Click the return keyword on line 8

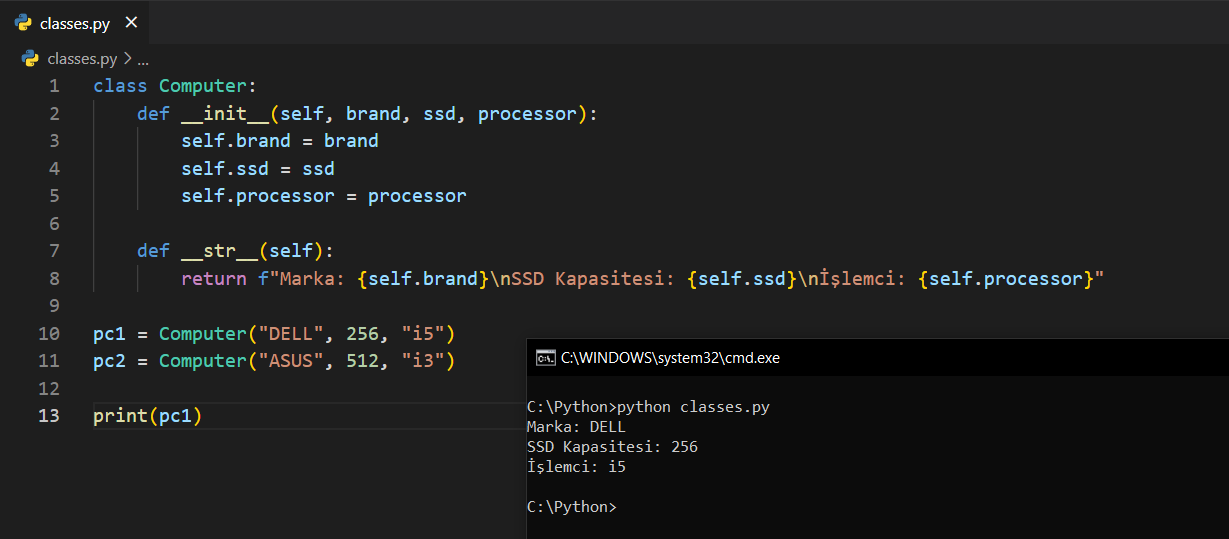[213, 279]
